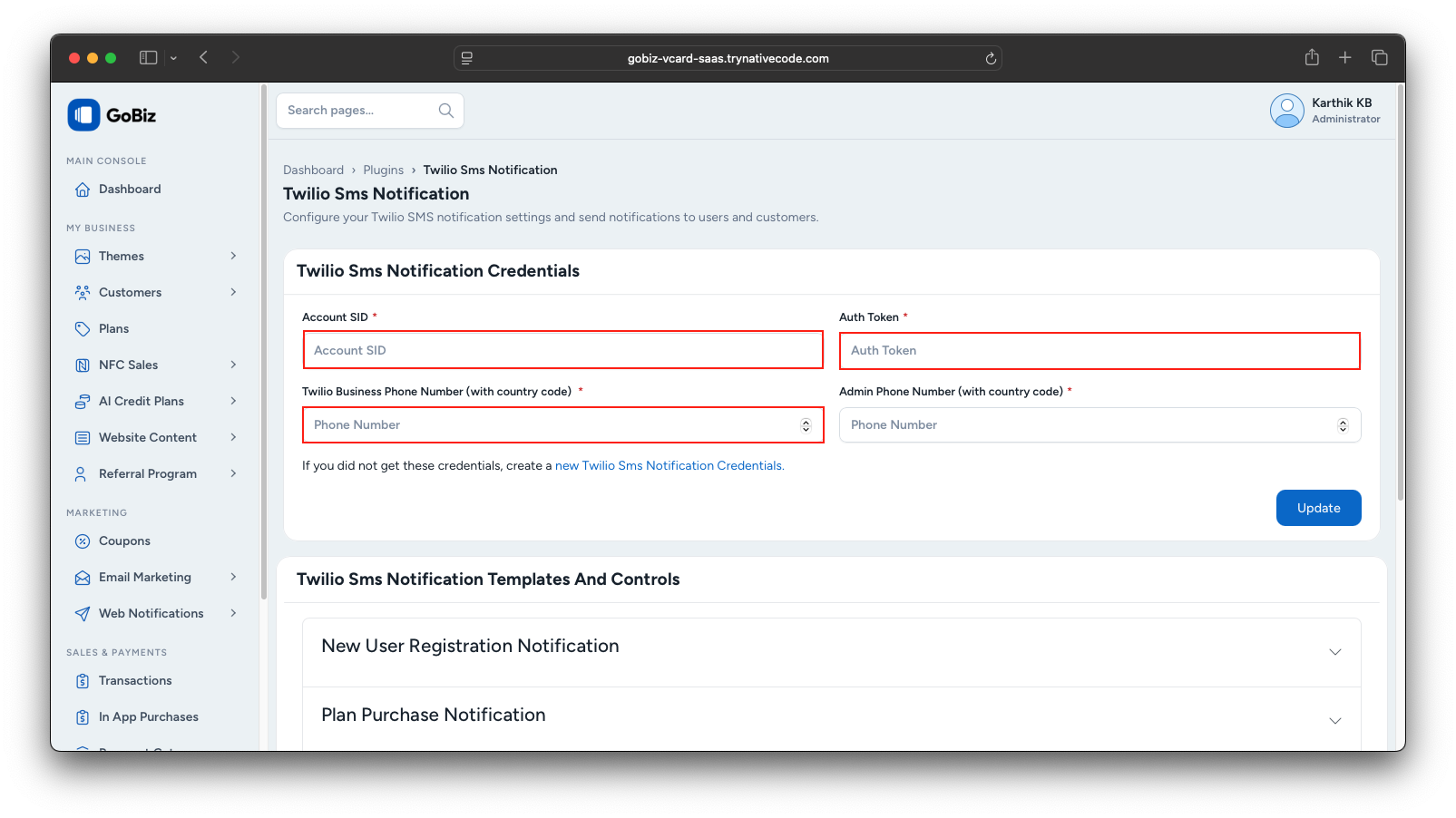The width and height of the screenshot is (1456, 818).
Task: Focus the Account SID input field
Action: pos(562,350)
